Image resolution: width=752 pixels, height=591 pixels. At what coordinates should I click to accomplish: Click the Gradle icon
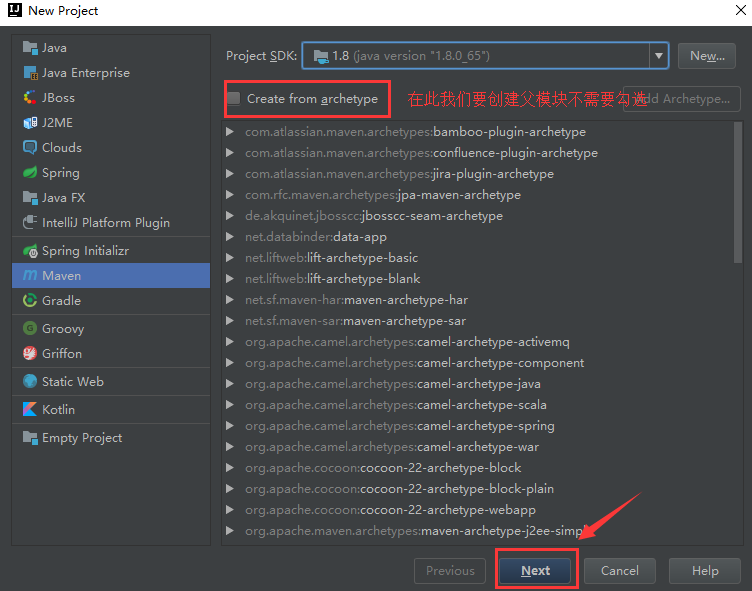30,301
